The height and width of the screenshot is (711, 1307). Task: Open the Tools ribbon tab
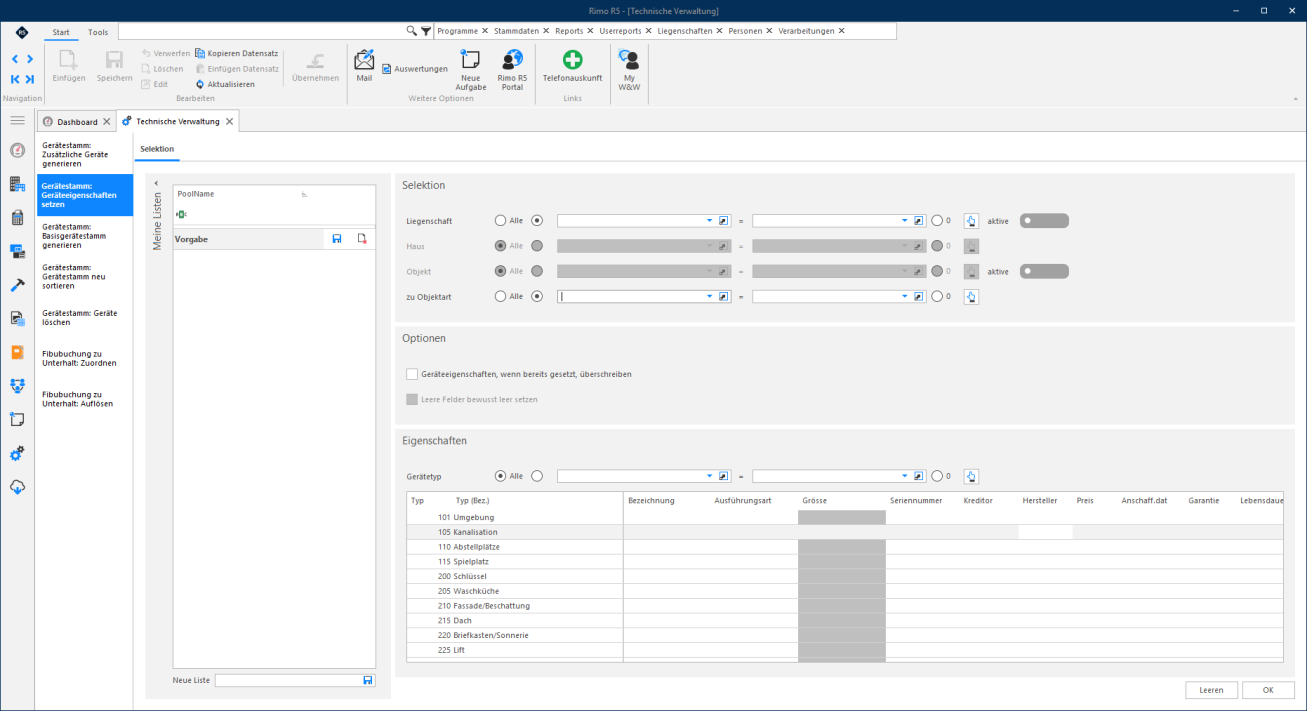98,32
